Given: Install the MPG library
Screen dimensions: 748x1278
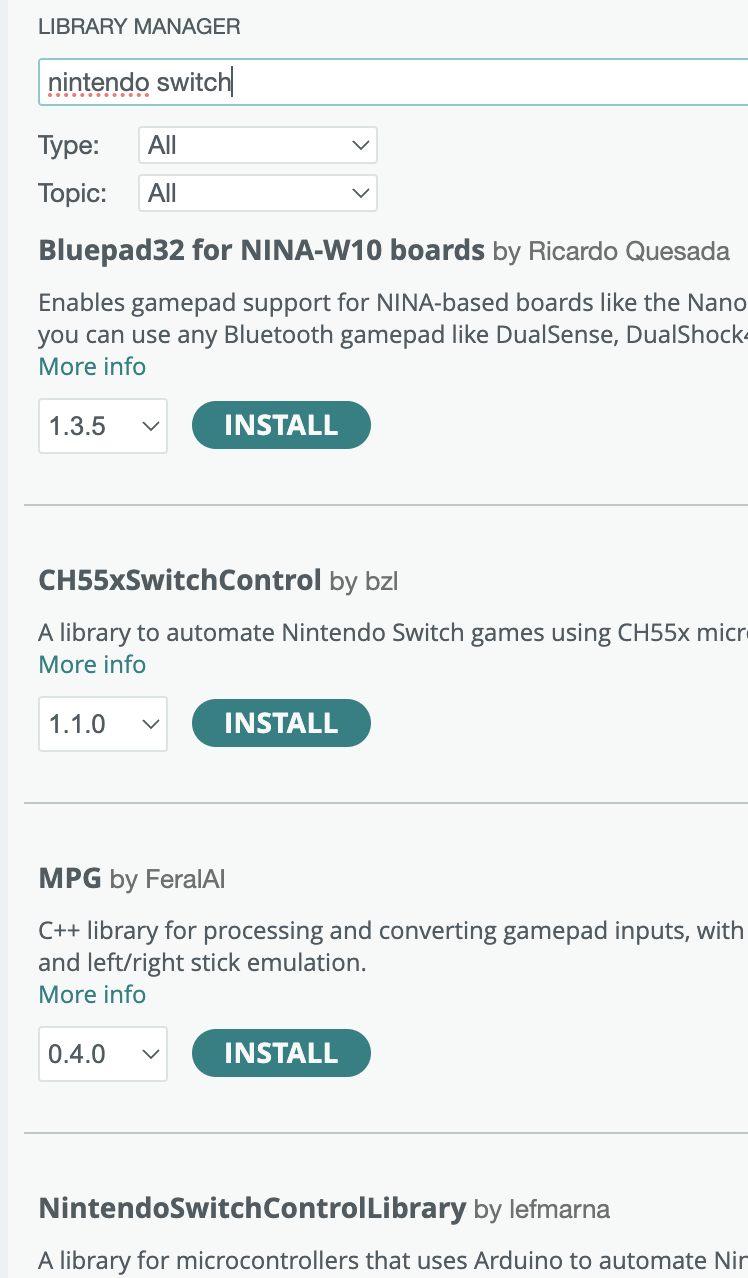Looking at the screenshot, I should [x=281, y=1053].
